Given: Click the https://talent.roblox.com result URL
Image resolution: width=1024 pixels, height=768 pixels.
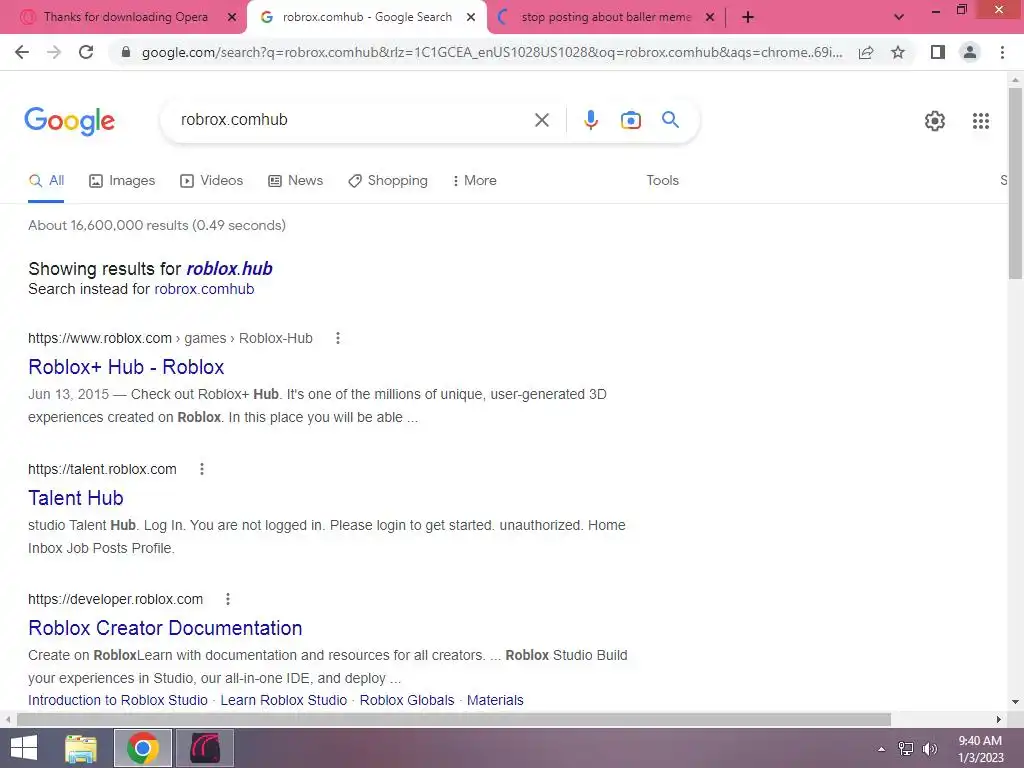Looking at the screenshot, I should 103,469.
